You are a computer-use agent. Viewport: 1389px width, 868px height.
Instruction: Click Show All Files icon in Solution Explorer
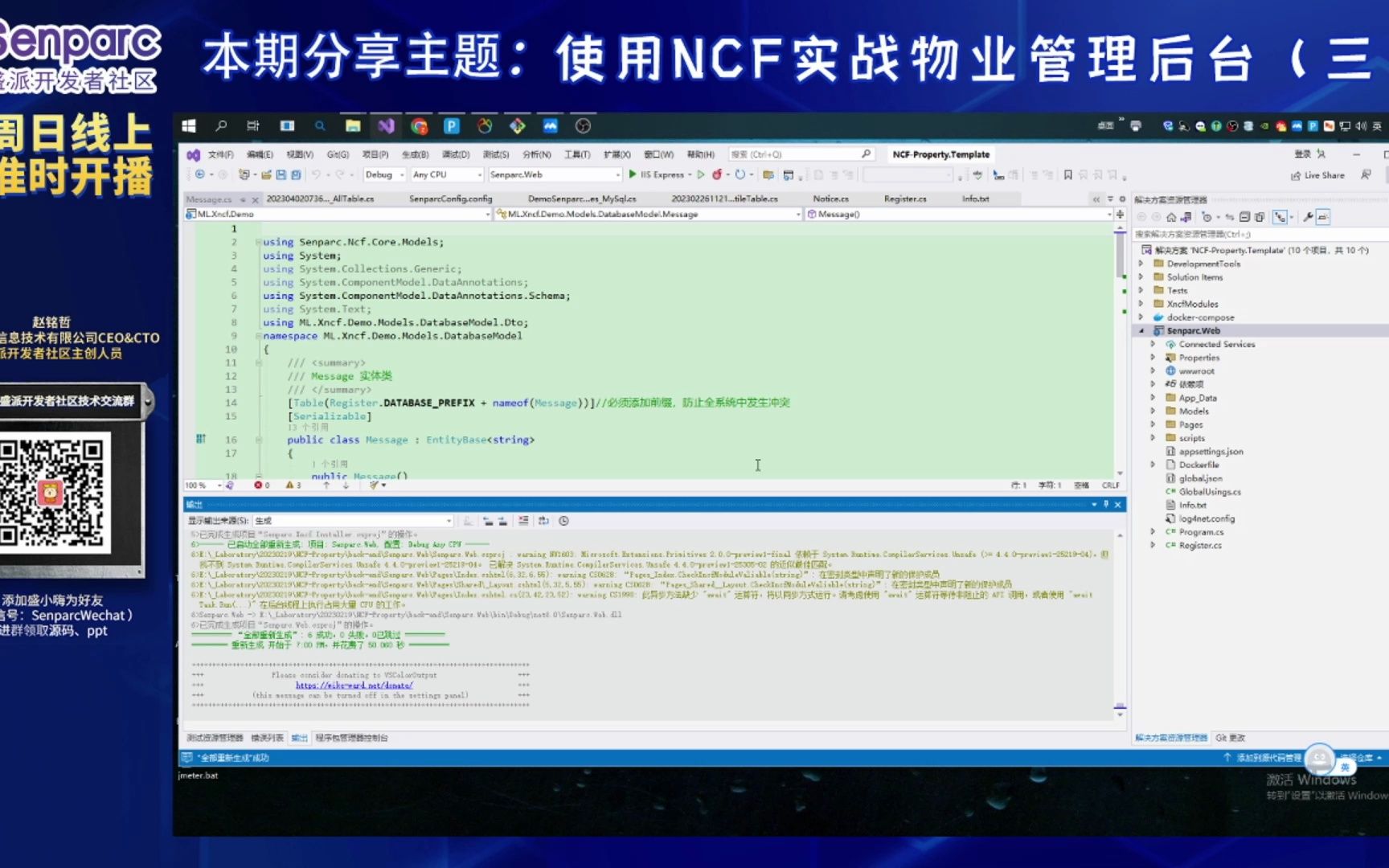pyautogui.click(x=1260, y=217)
